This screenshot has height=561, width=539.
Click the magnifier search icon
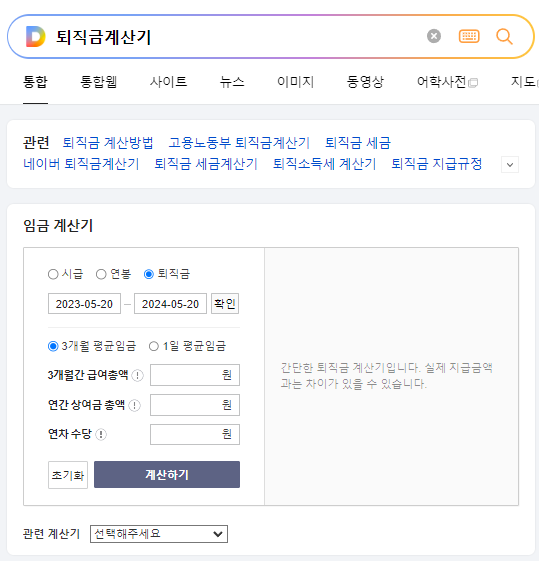point(504,36)
